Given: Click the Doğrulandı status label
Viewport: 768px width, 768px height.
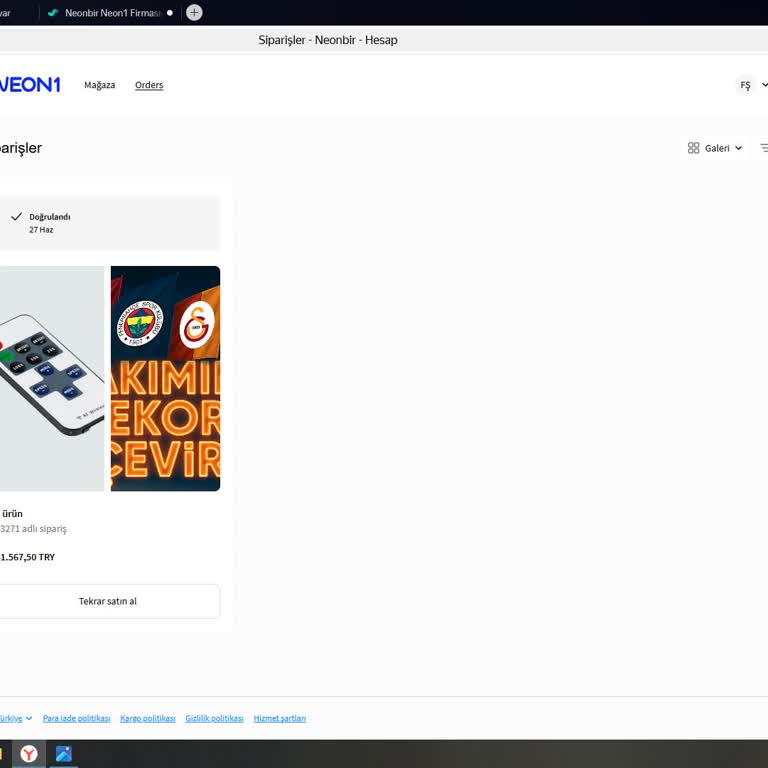Looking at the screenshot, I should [50, 216].
